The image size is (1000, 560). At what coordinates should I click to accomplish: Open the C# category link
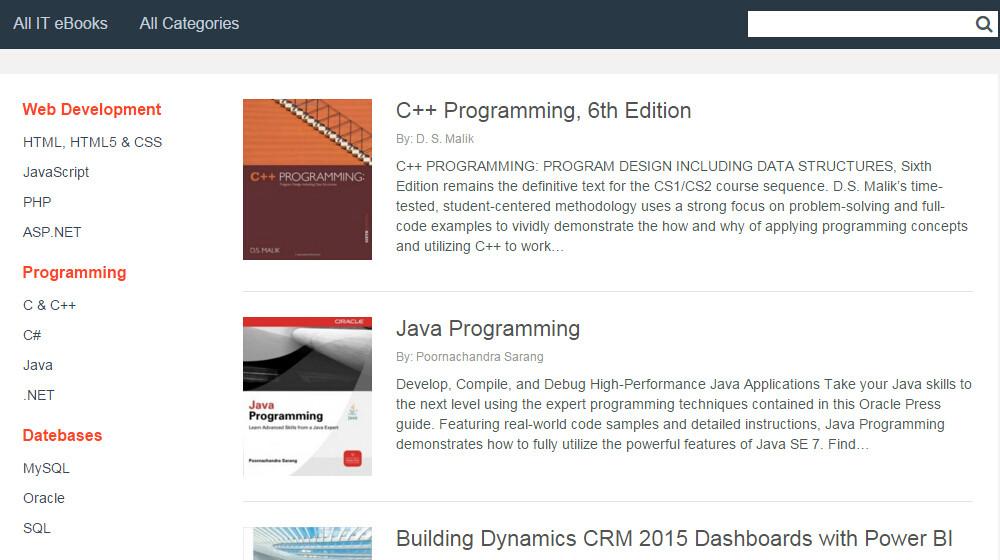(x=32, y=335)
